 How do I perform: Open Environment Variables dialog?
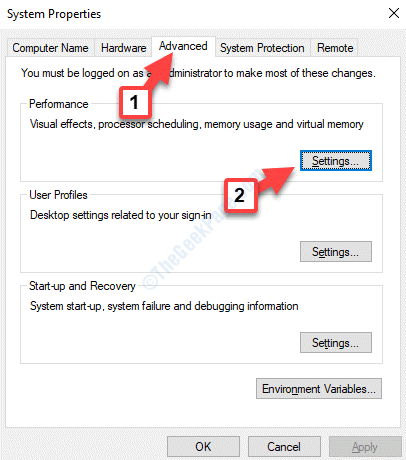[319, 389]
